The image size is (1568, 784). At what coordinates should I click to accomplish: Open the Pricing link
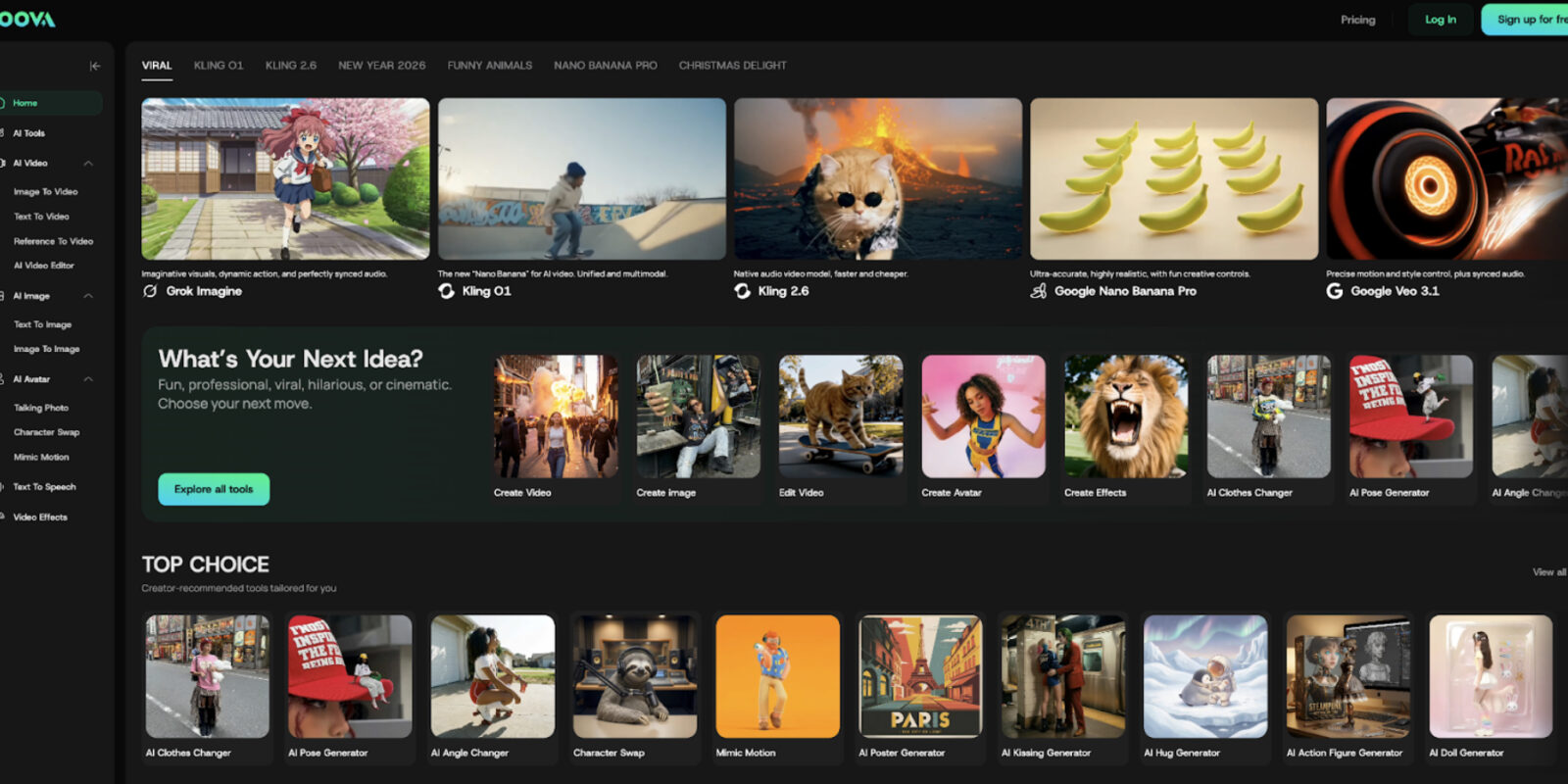1357,20
